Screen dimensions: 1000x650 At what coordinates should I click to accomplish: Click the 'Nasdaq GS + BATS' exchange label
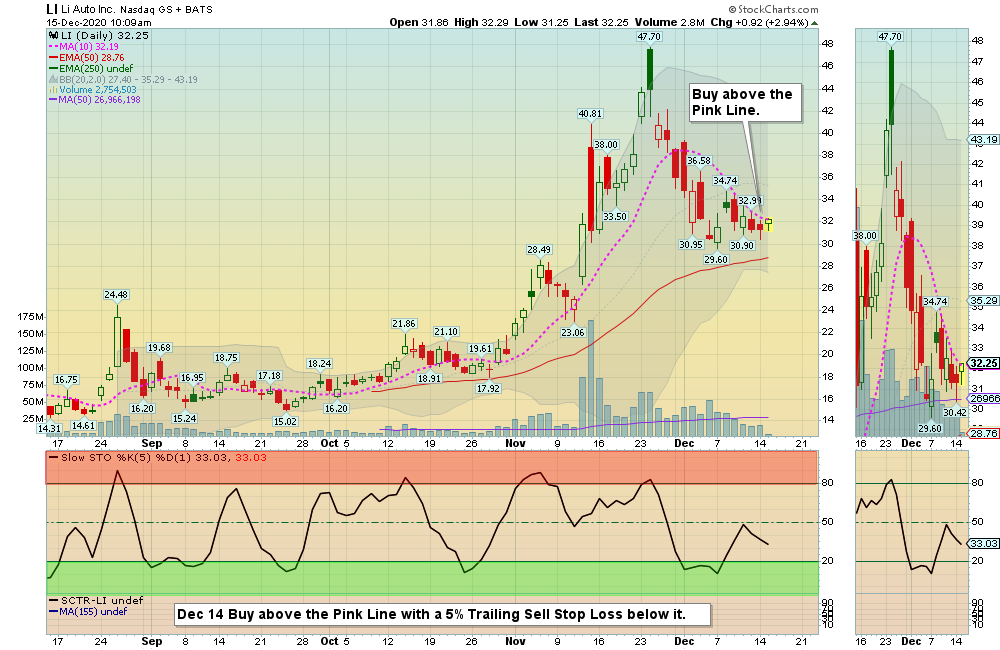coord(166,10)
